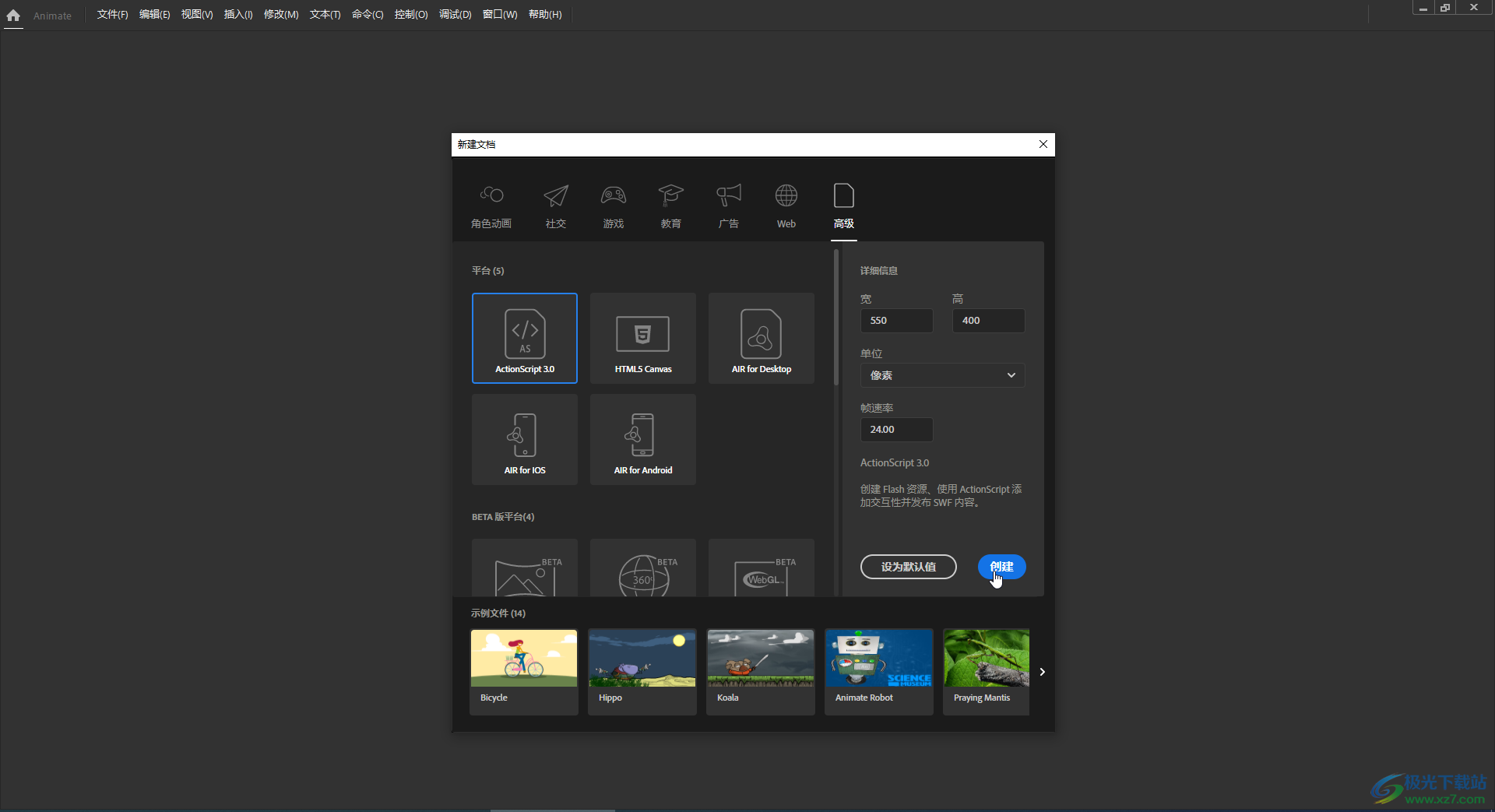Screen dimensions: 1495x812
Task: Open the 修改(M) menu
Action: pos(281,15)
